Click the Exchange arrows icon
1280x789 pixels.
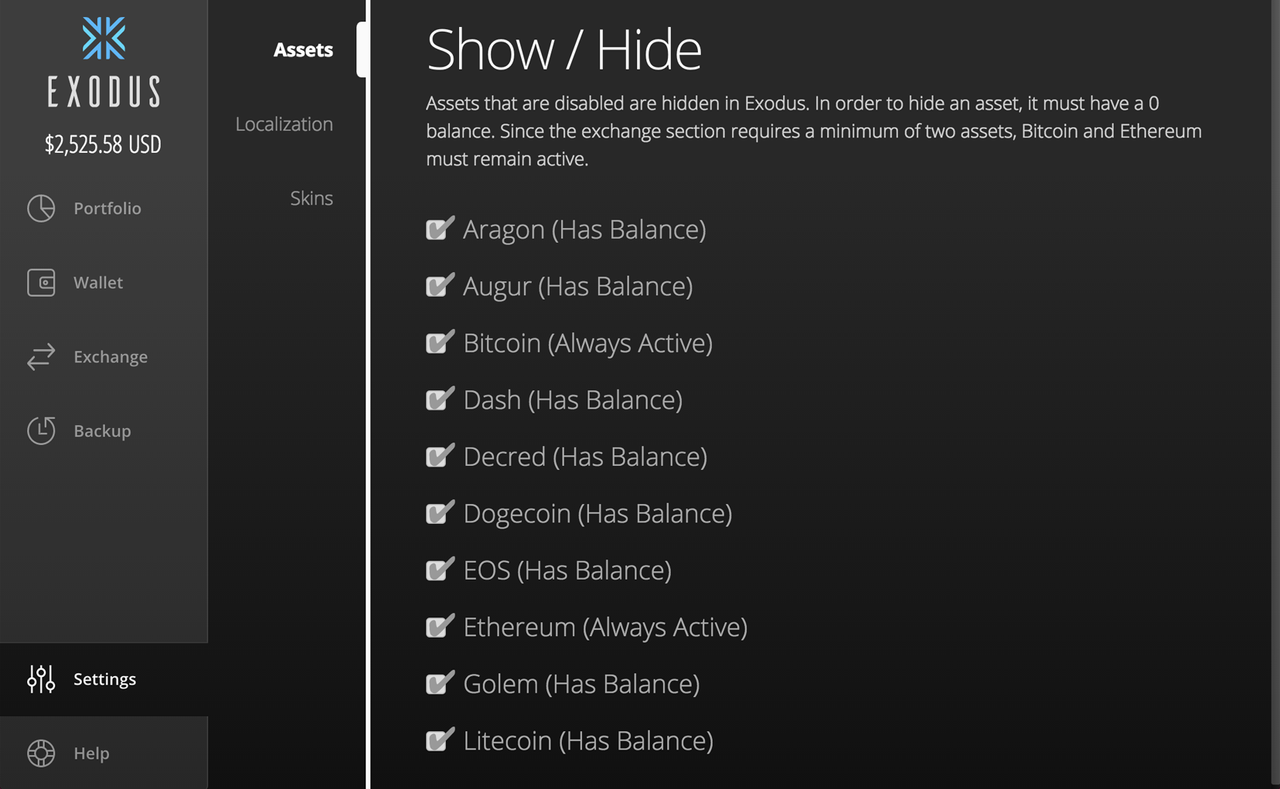pos(41,357)
